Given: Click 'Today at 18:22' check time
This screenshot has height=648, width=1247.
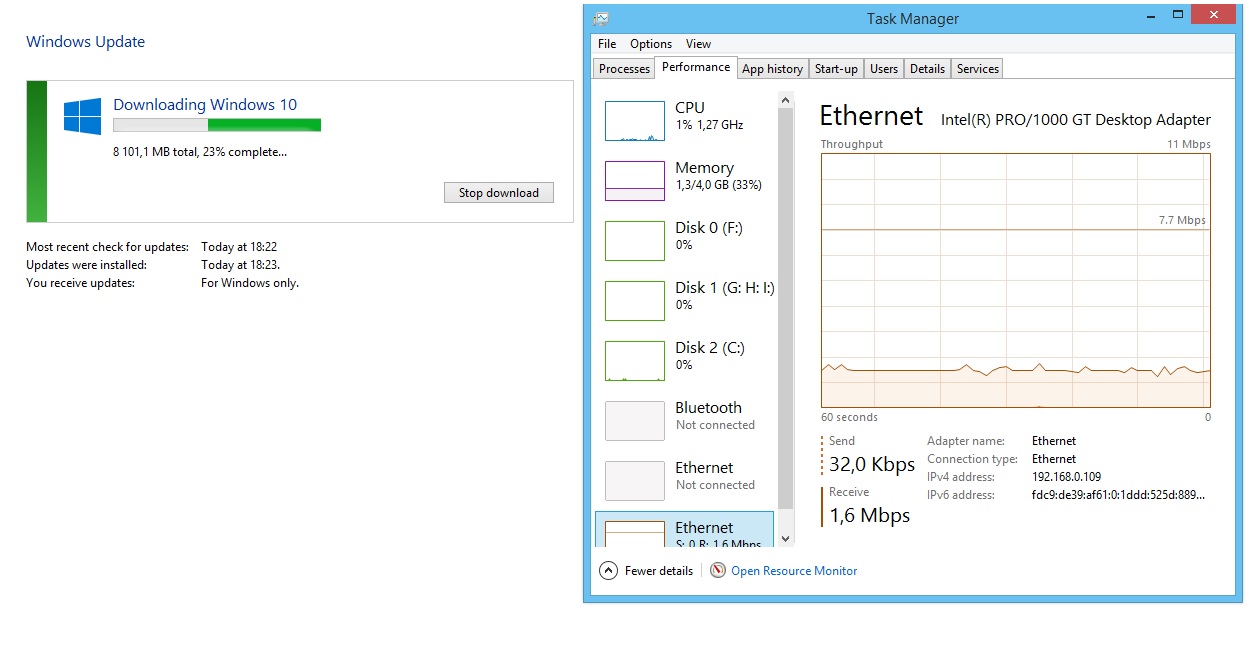Looking at the screenshot, I should 239,247.
